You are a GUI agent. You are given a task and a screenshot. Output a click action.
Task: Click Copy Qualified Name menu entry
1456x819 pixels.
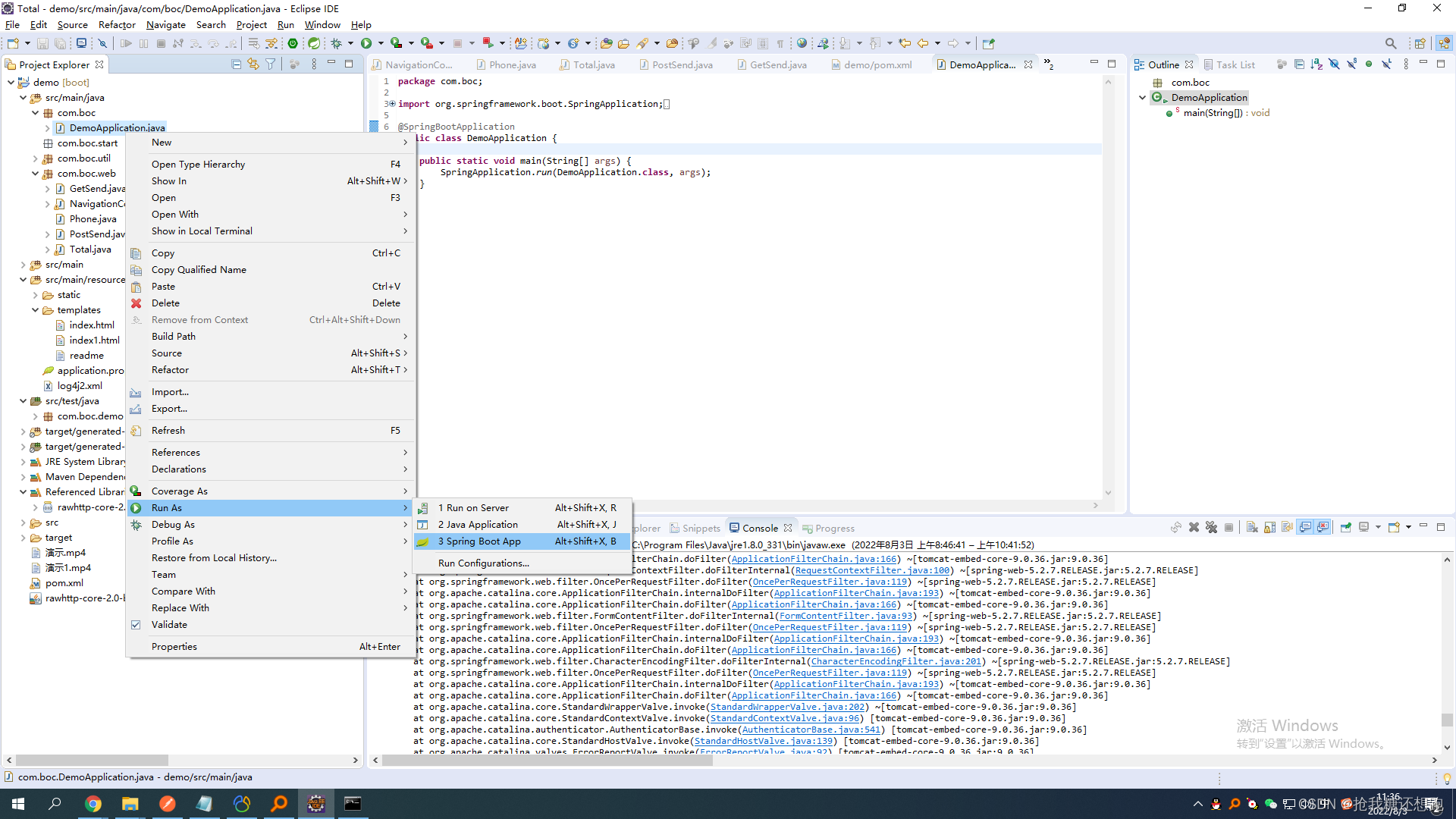pyautogui.click(x=271, y=270)
